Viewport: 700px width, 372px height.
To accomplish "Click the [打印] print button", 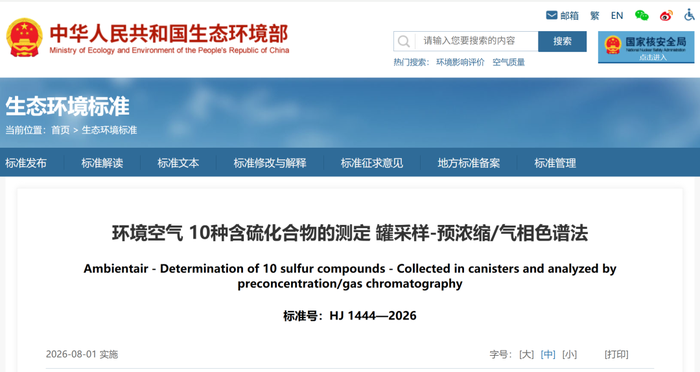I will click(616, 354).
